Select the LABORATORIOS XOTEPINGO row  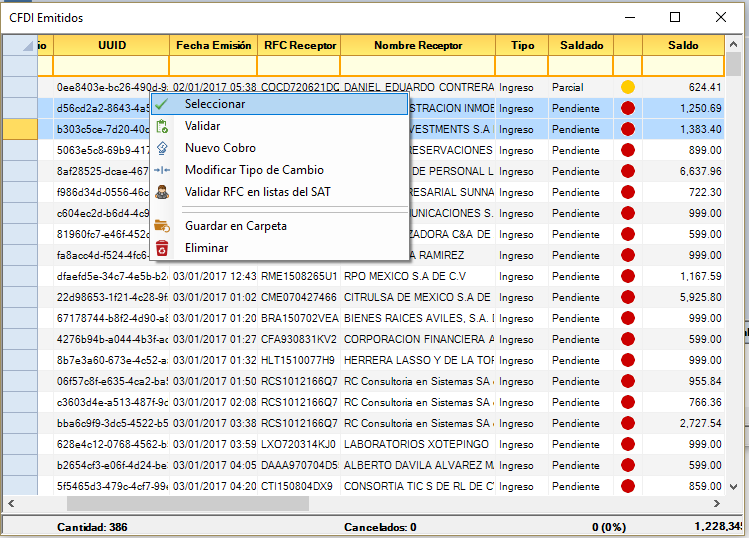(417, 443)
